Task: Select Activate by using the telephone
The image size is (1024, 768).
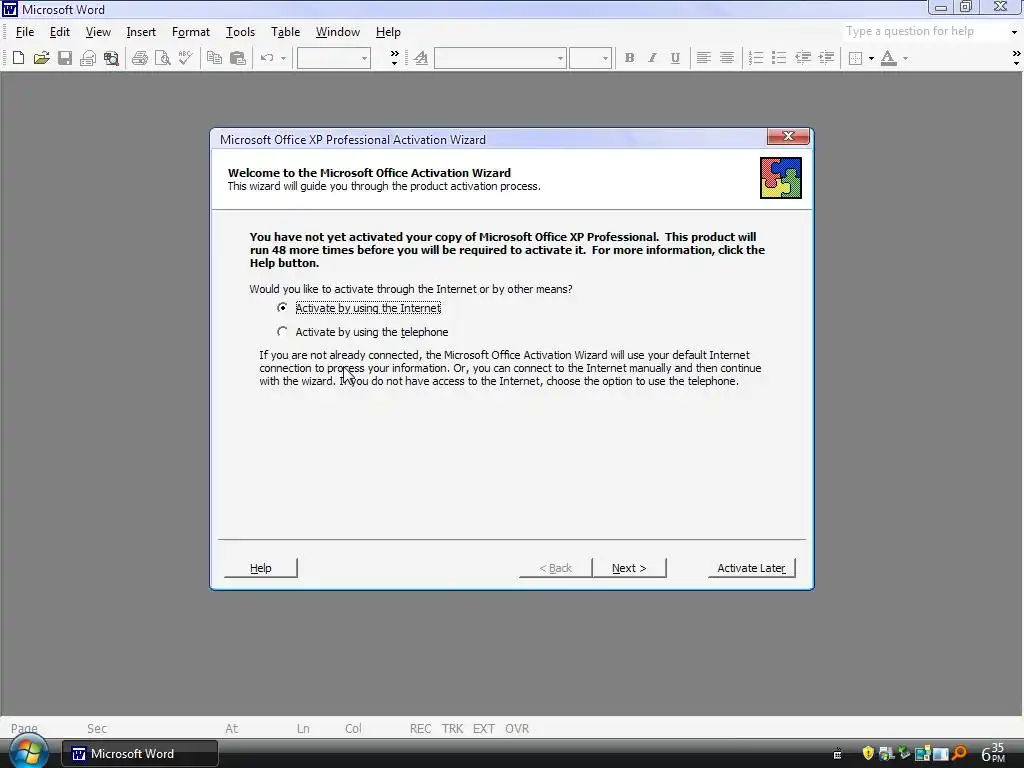Action: tap(363, 332)
